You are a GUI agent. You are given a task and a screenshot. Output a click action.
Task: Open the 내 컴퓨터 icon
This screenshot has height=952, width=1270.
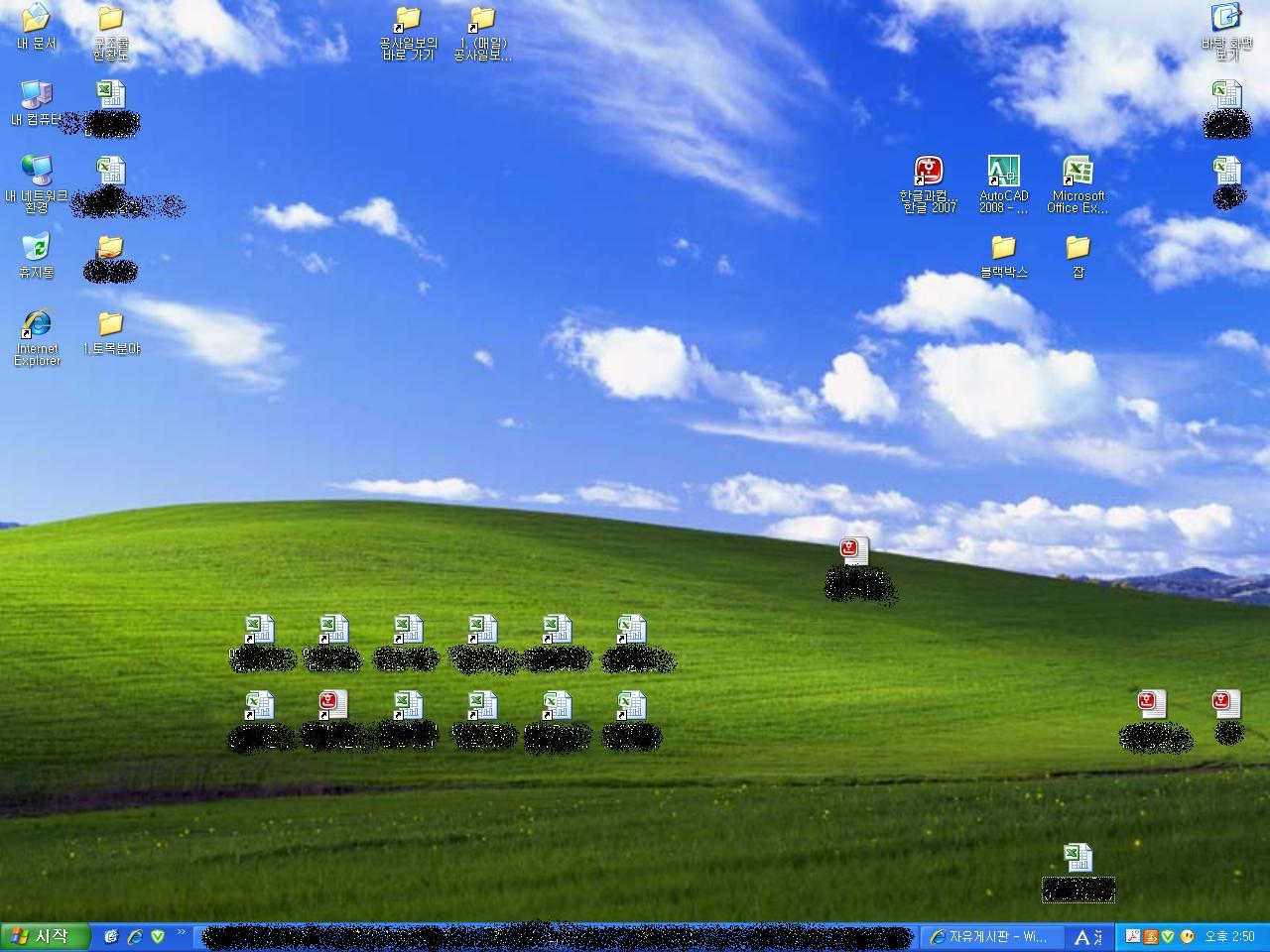click(36, 103)
